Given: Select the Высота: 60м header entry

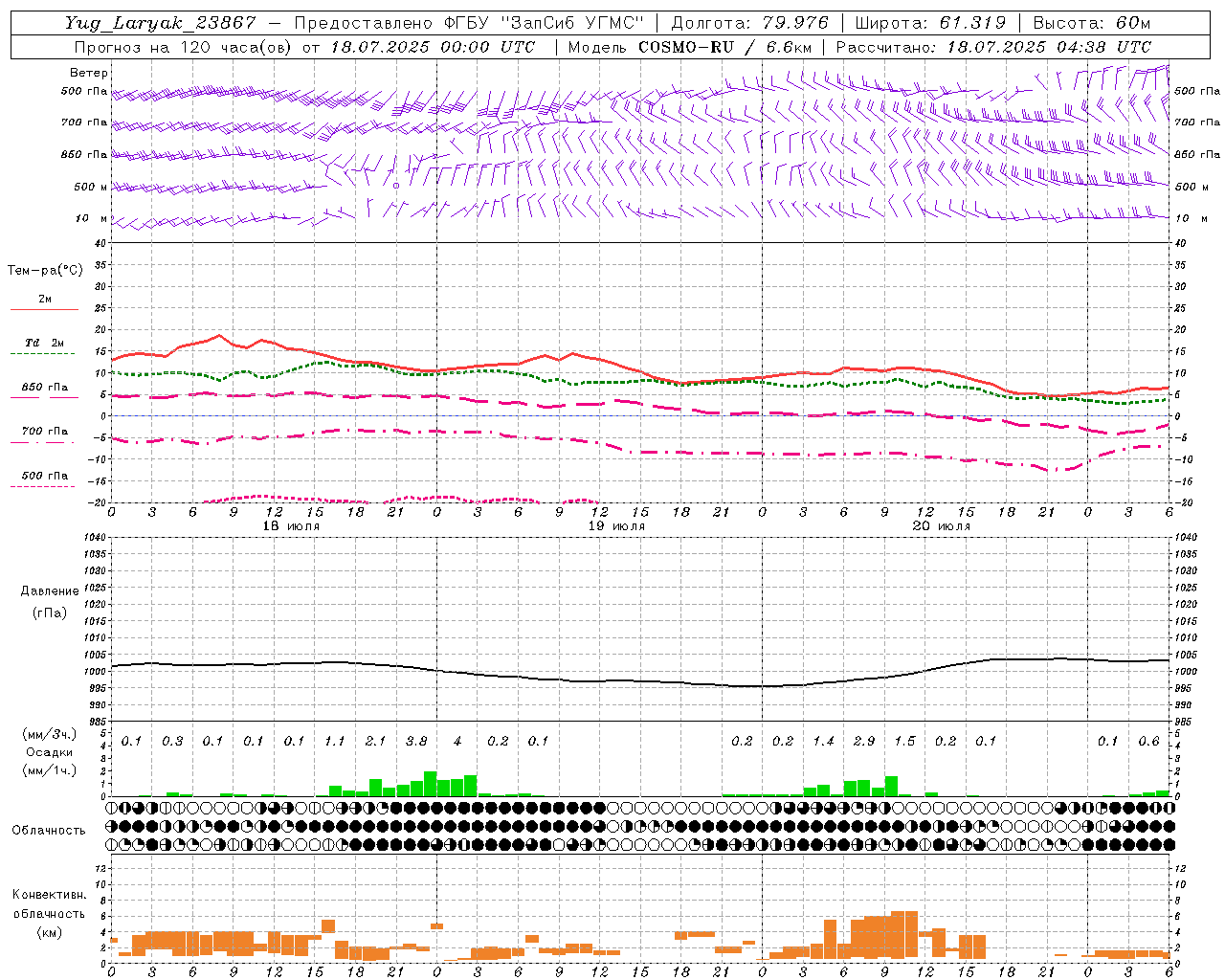Looking at the screenshot, I should (1092, 23).
